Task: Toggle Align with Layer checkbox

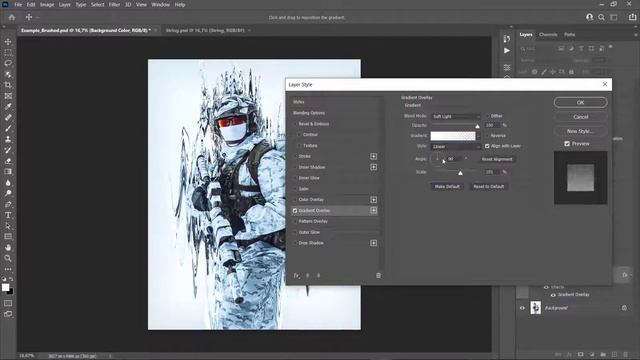Action: [x=487, y=146]
